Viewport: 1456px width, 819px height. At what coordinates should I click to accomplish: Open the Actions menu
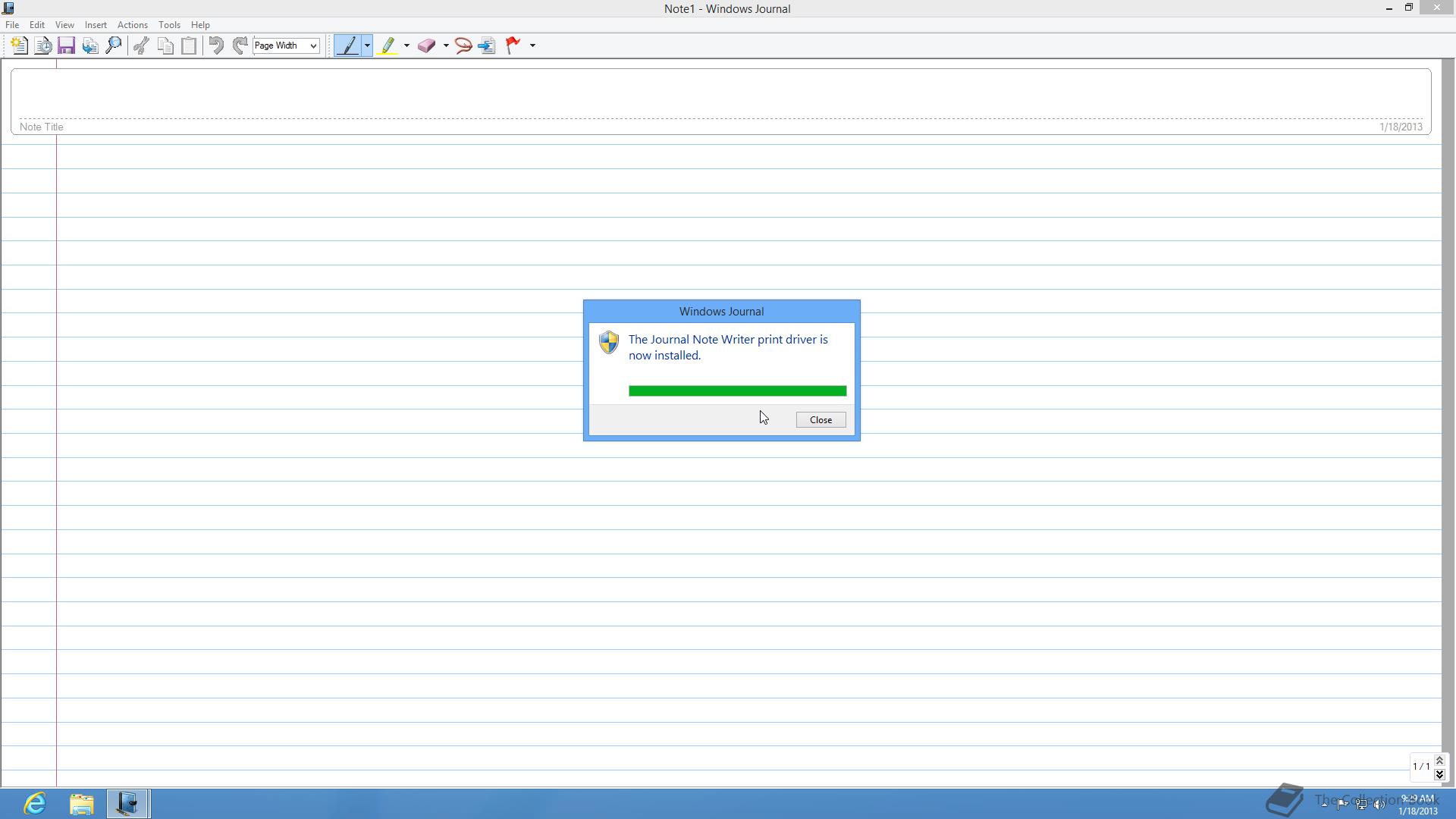[x=133, y=25]
